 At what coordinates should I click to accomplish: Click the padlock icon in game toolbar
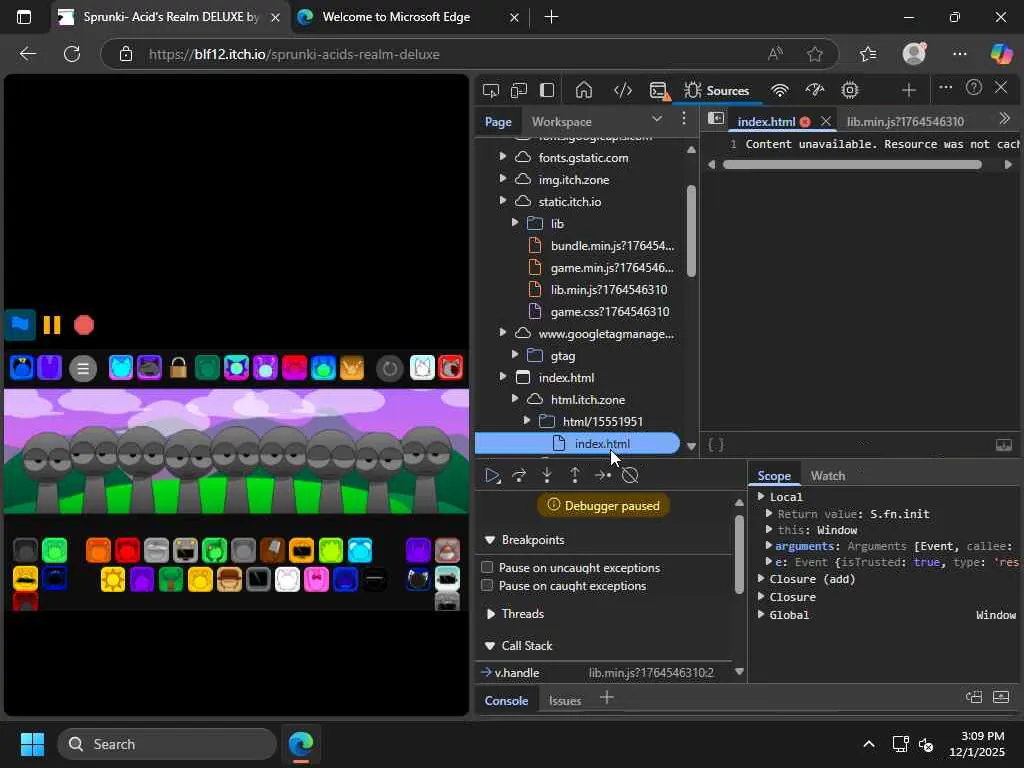point(178,368)
